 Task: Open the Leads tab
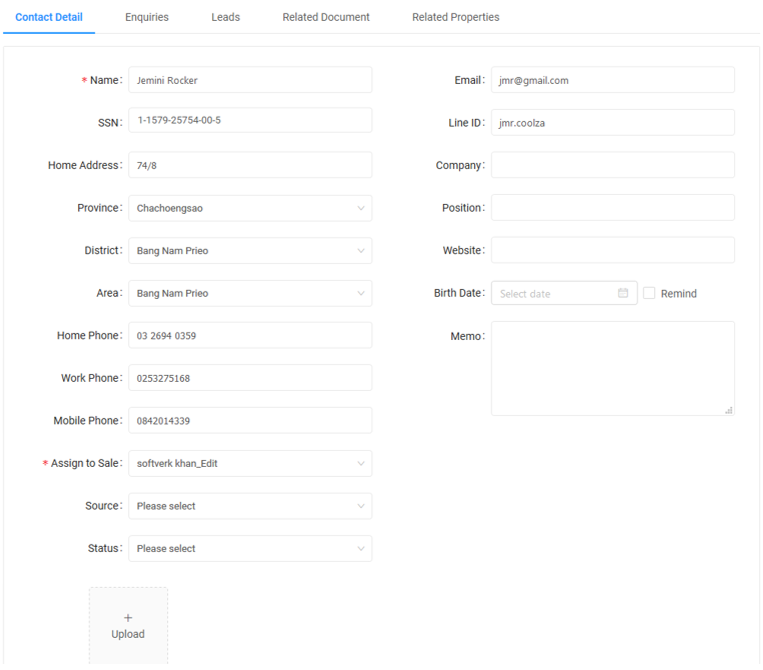click(x=226, y=17)
